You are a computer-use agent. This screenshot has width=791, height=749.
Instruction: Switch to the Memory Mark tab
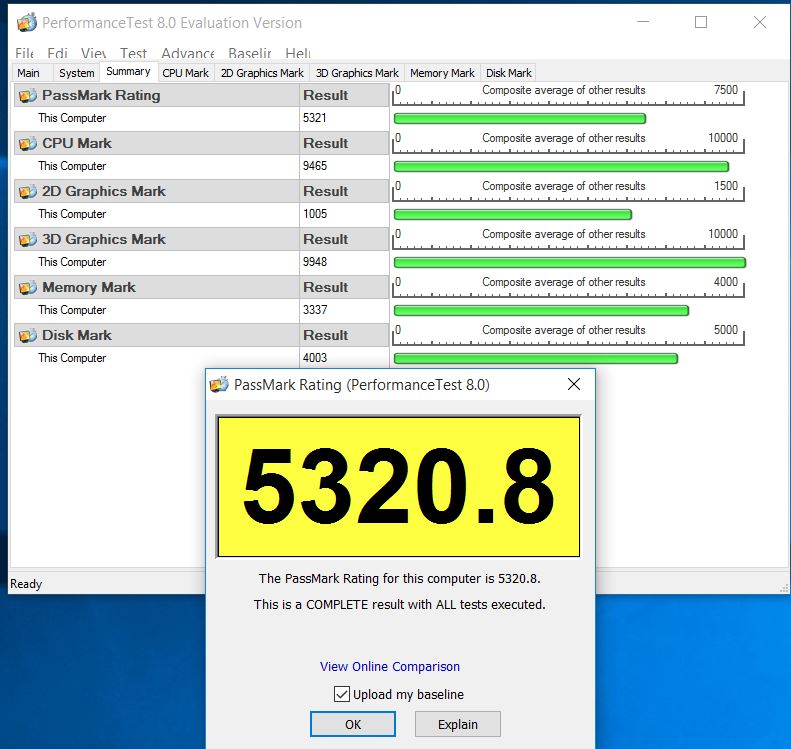pos(442,73)
